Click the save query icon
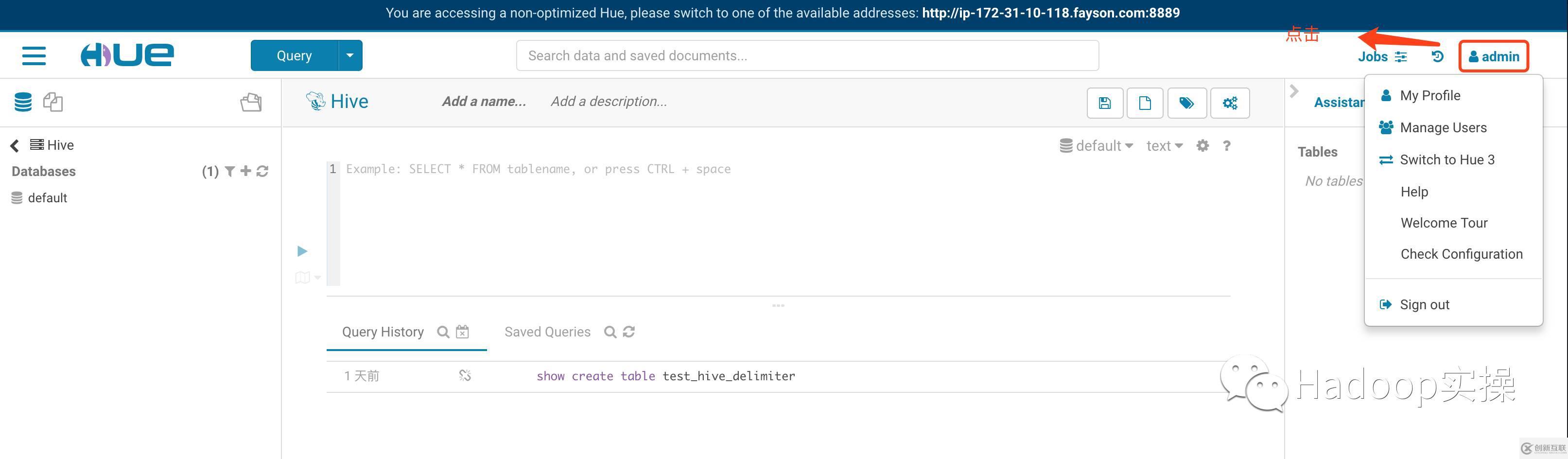The image size is (1568, 459). (x=1105, y=103)
